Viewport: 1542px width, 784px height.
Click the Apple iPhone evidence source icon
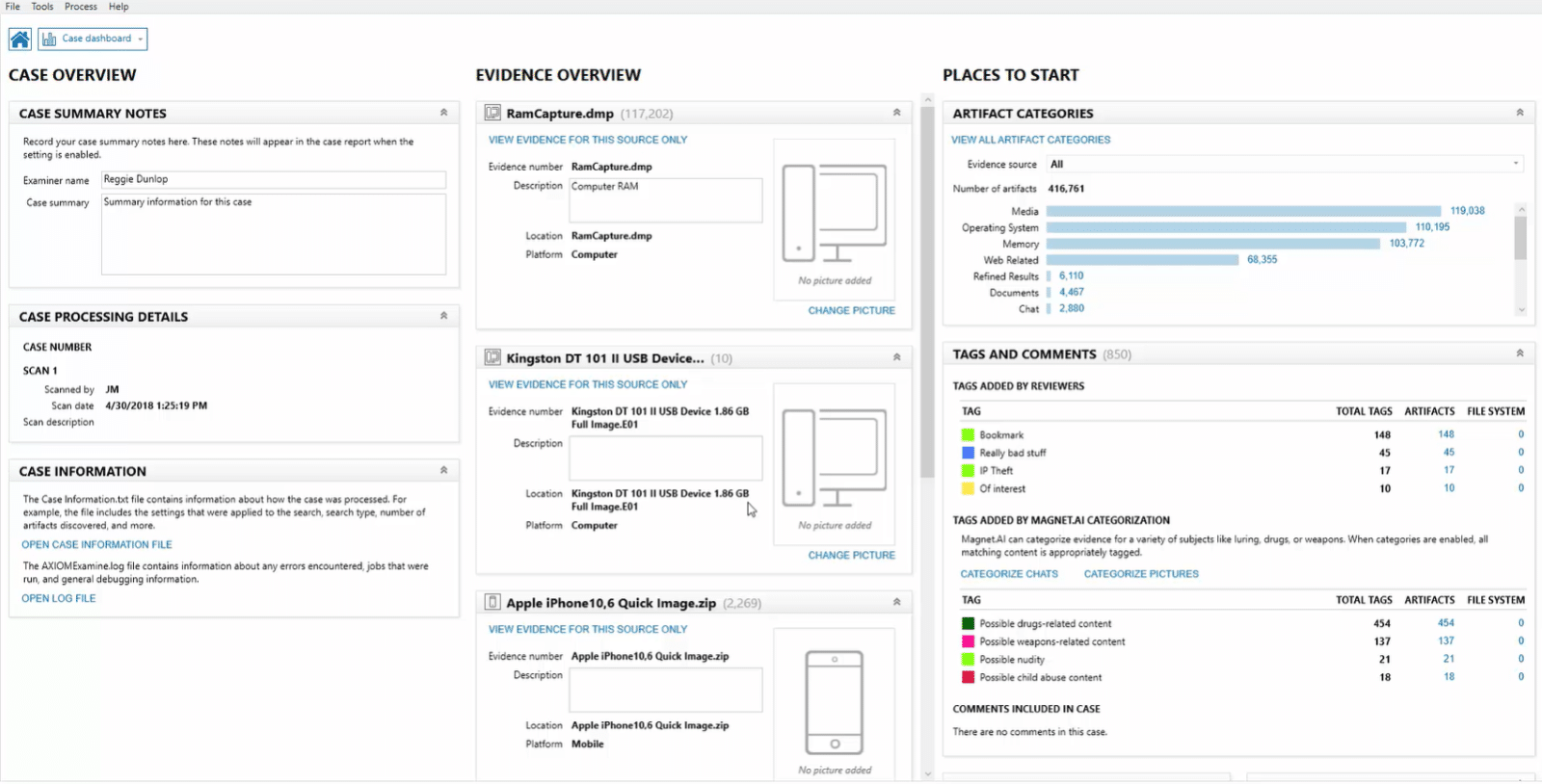(x=492, y=603)
